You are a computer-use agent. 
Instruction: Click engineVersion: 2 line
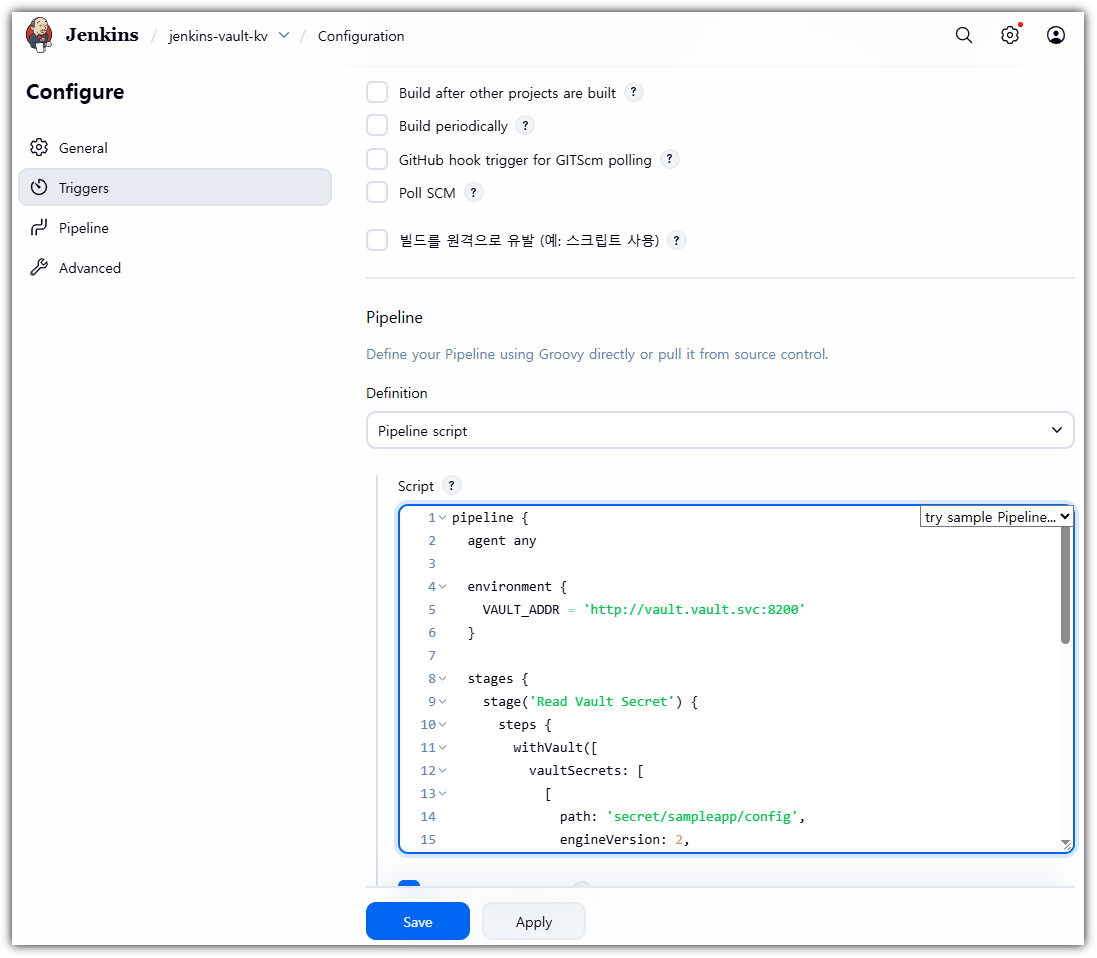coord(625,840)
